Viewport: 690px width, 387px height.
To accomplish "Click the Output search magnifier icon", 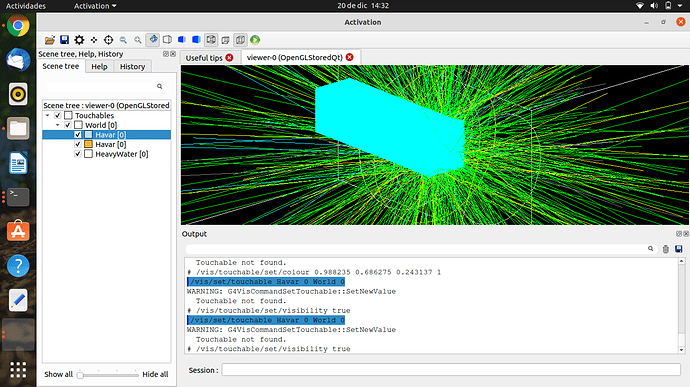I will point(650,249).
